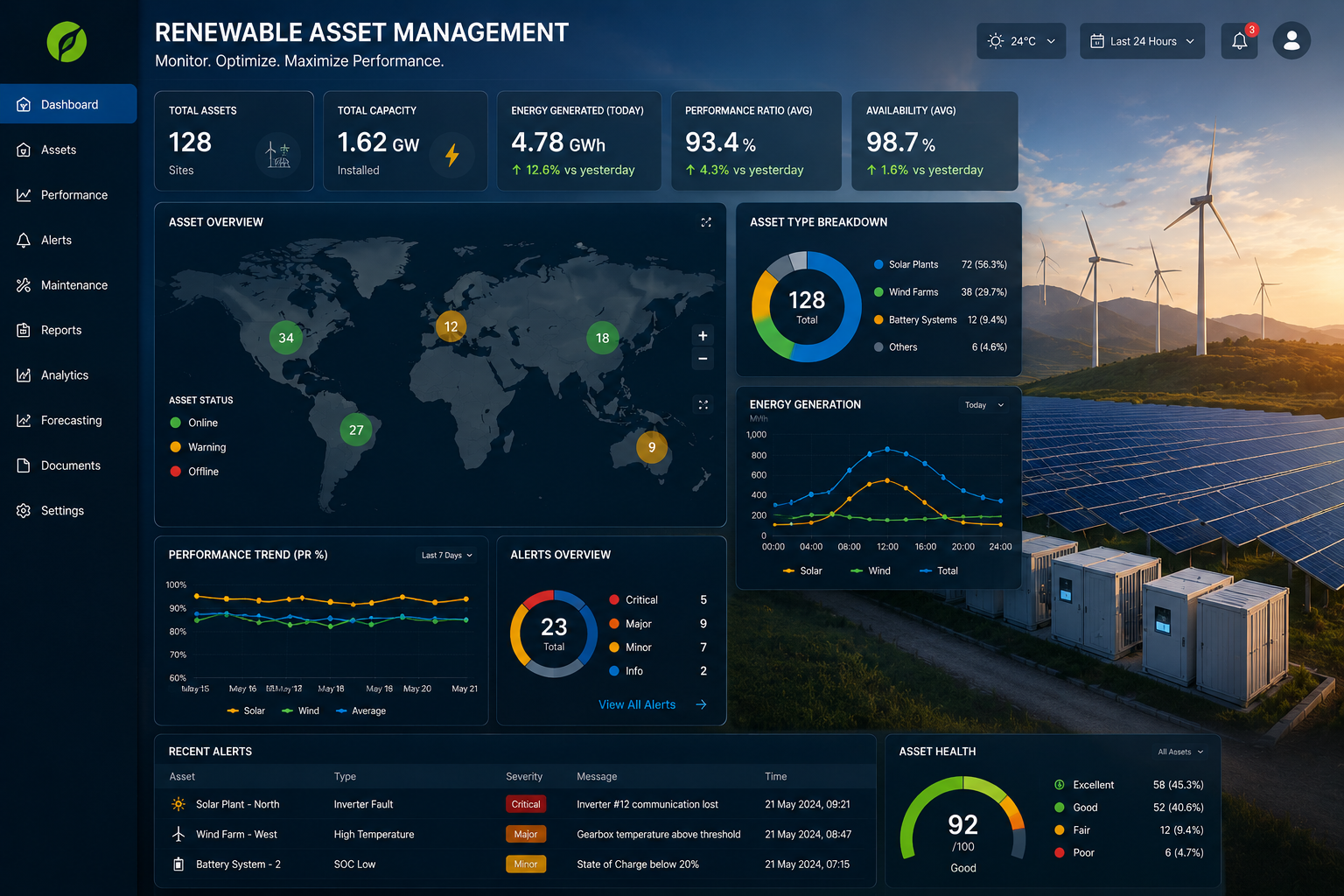
Task: Expand the All Assets health dropdown
Action: click(x=1180, y=752)
